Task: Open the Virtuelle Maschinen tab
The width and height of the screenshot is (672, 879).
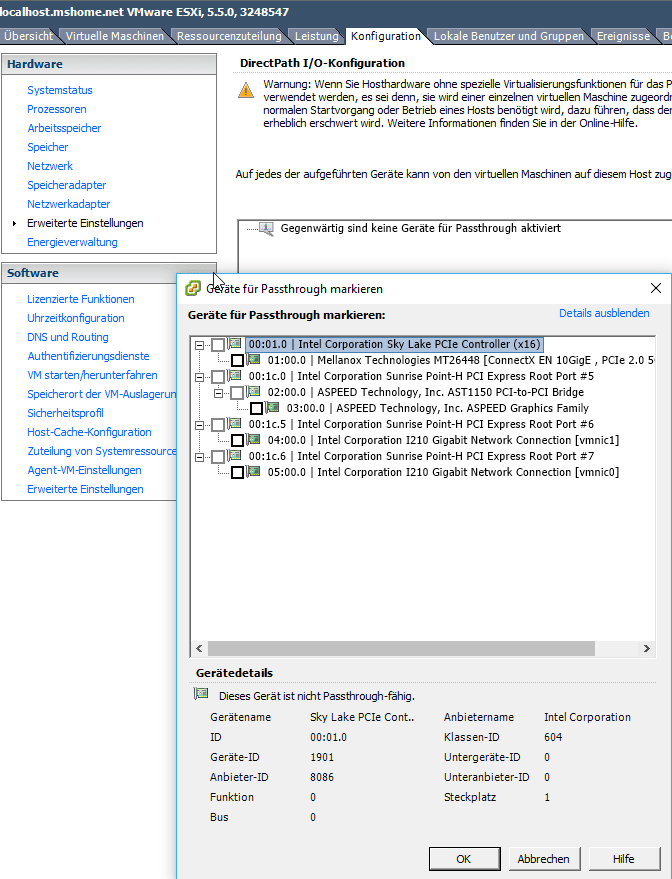Action: 114,36
